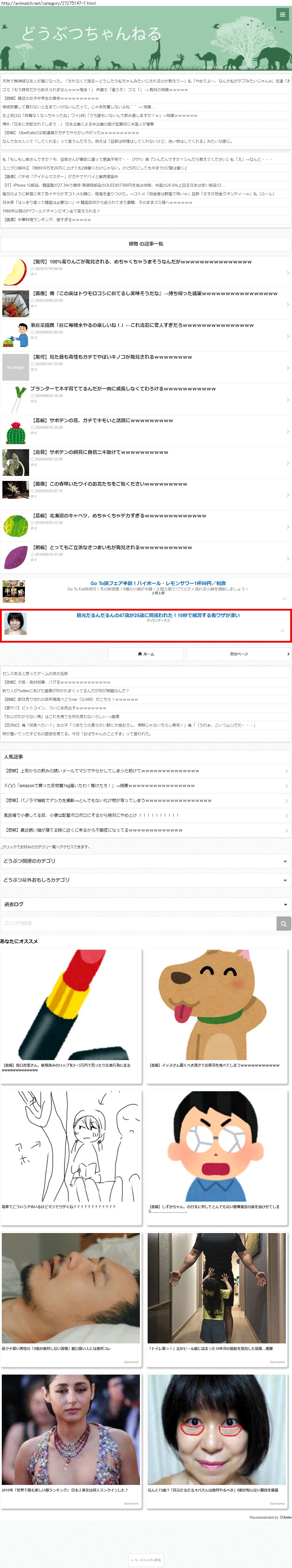
Task: Click the Recommended by Zucks link
Action: pyautogui.click(x=270, y=1517)
